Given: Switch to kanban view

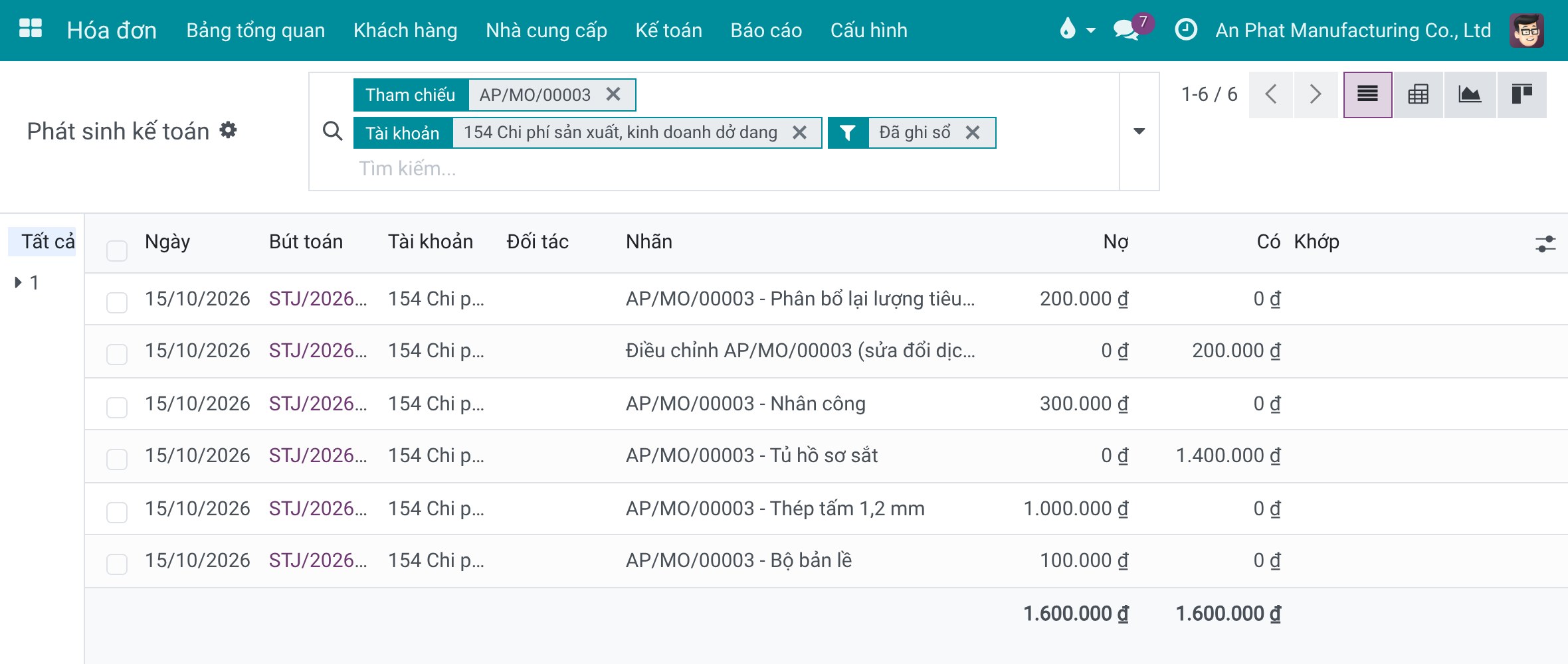Looking at the screenshot, I should (1521, 94).
